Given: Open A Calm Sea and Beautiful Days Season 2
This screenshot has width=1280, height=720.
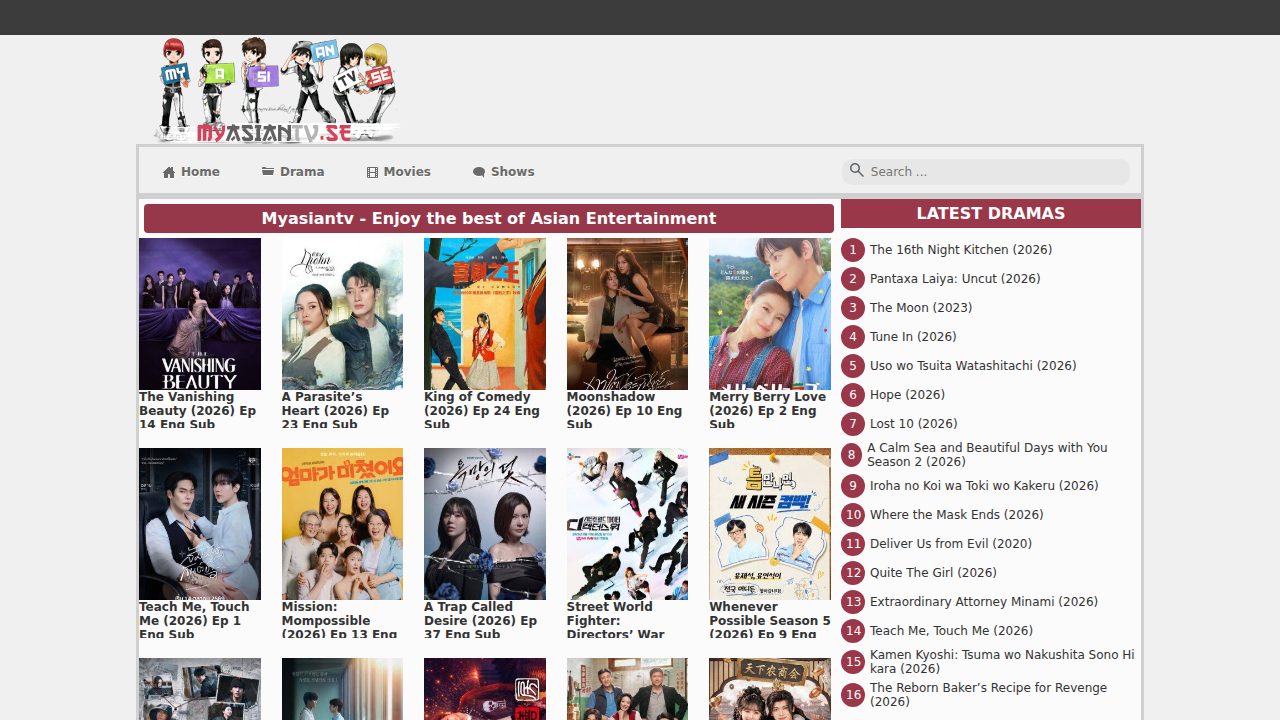Looking at the screenshot, I should (x=987, y=455).
